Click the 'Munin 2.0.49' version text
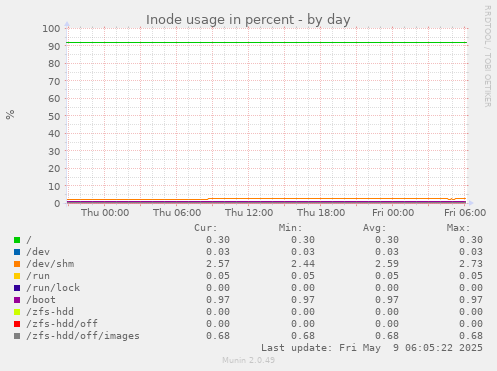Screen dimensions: 497x371 point(248,360)
